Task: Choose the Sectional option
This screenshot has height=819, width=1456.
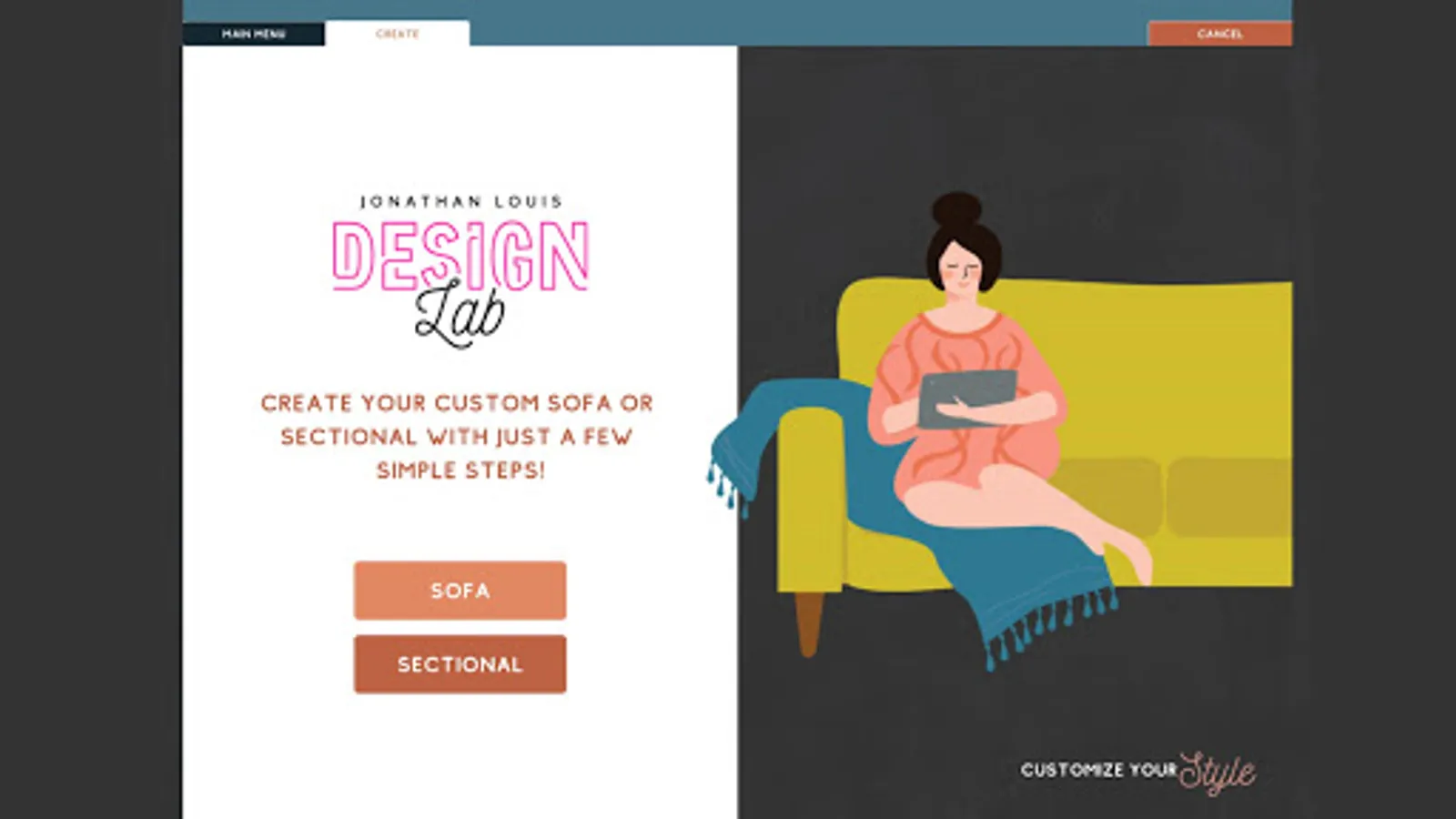Action: coord(460,664)
